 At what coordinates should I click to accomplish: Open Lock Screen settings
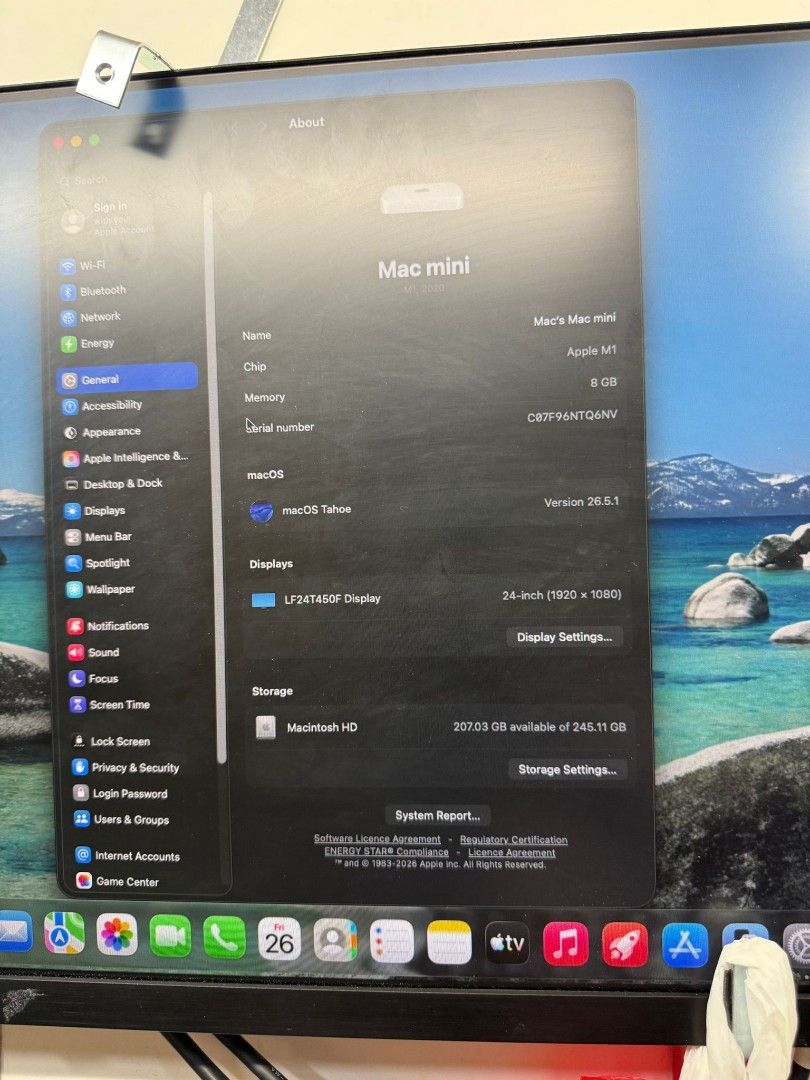112,741
